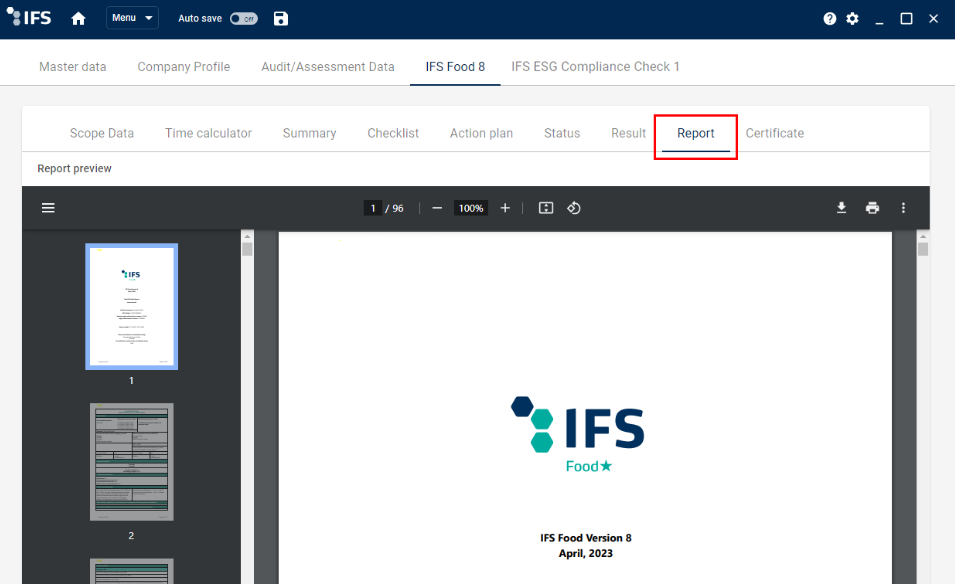Switch to Master data tab
The height and width of the screenshot is (584, 955).
[72, 66]
